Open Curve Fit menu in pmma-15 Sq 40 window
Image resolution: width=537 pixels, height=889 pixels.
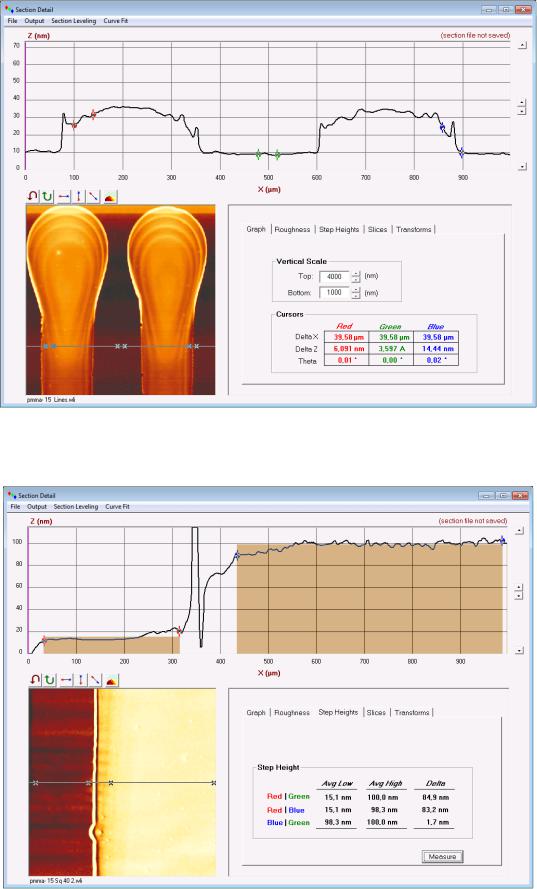click(x=117, y=506)
